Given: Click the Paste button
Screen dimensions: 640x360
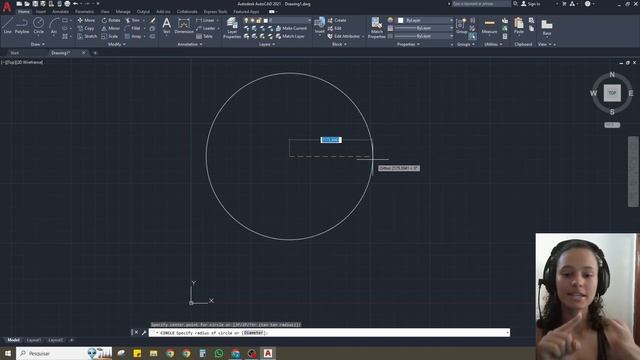Looking at the screenshot, I should (x=519, y=26).
